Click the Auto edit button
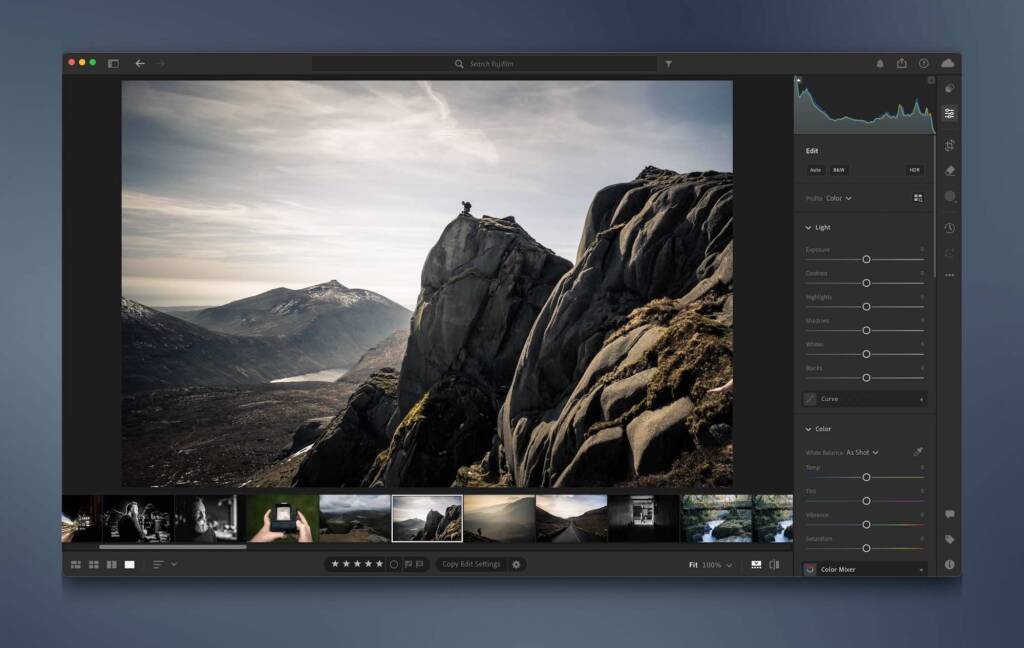The height and width of the screenshot is (648, 1024). pos(815,170)
